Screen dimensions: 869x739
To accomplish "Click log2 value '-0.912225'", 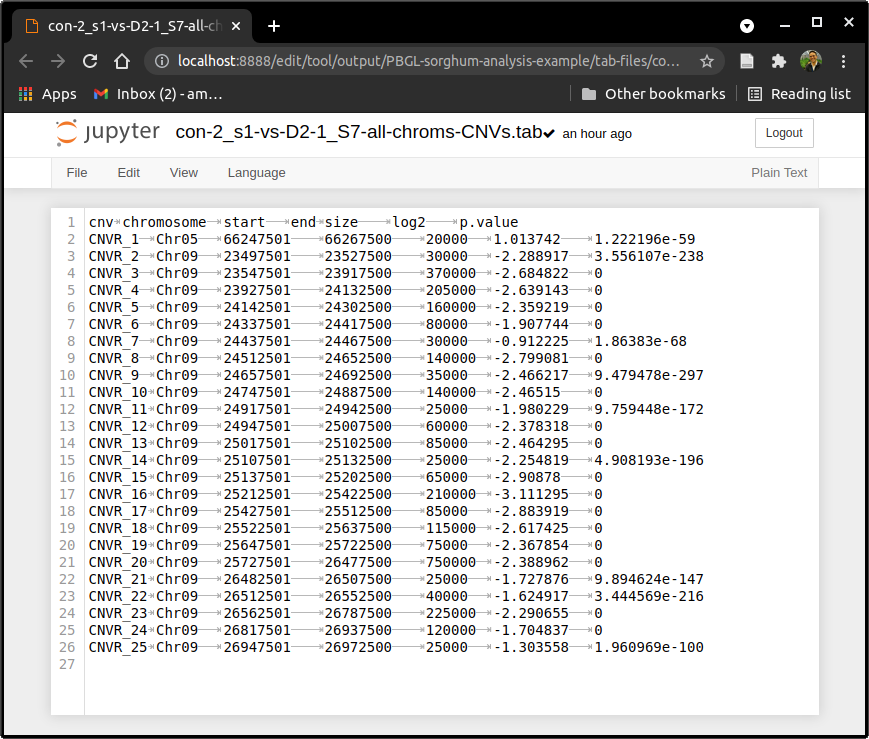I will 531,342.
